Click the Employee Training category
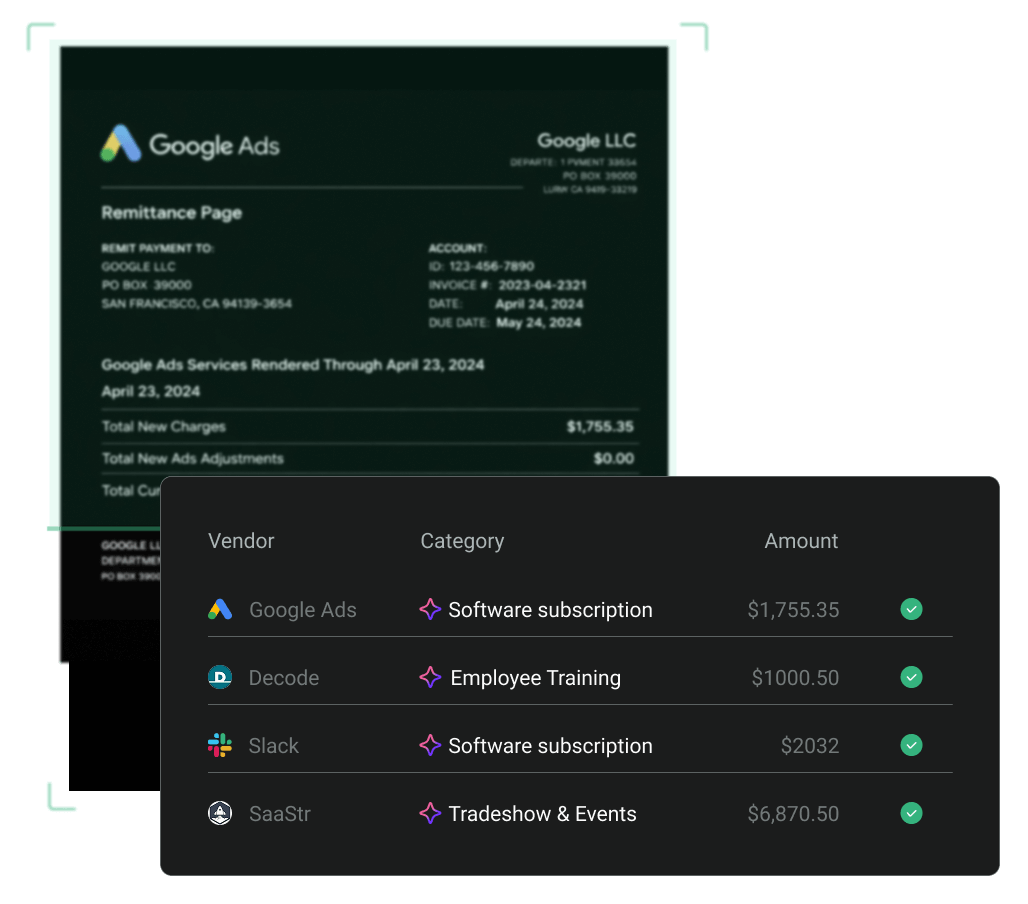The image size is (1028, 904). tap(536, 678)
